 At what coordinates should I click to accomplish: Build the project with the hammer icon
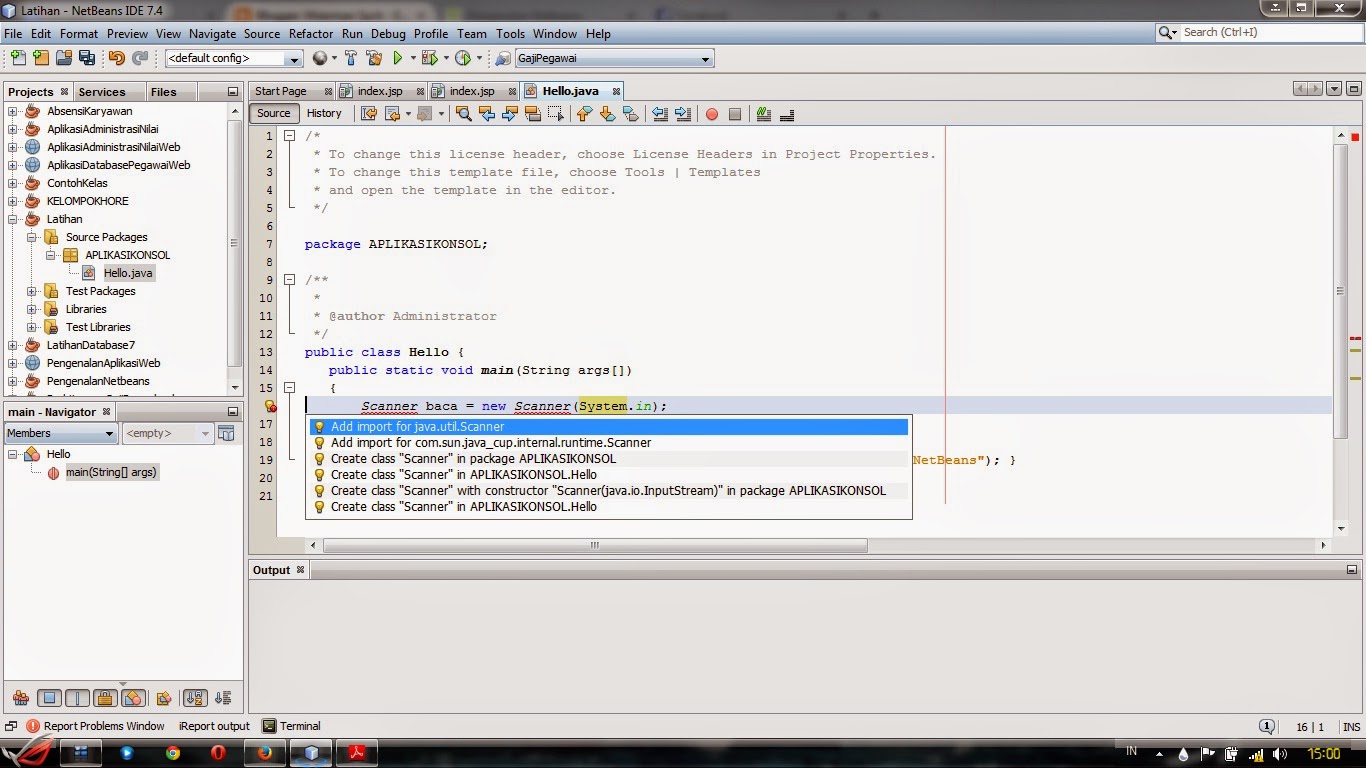pyautogui.click(x=351, y=58)
